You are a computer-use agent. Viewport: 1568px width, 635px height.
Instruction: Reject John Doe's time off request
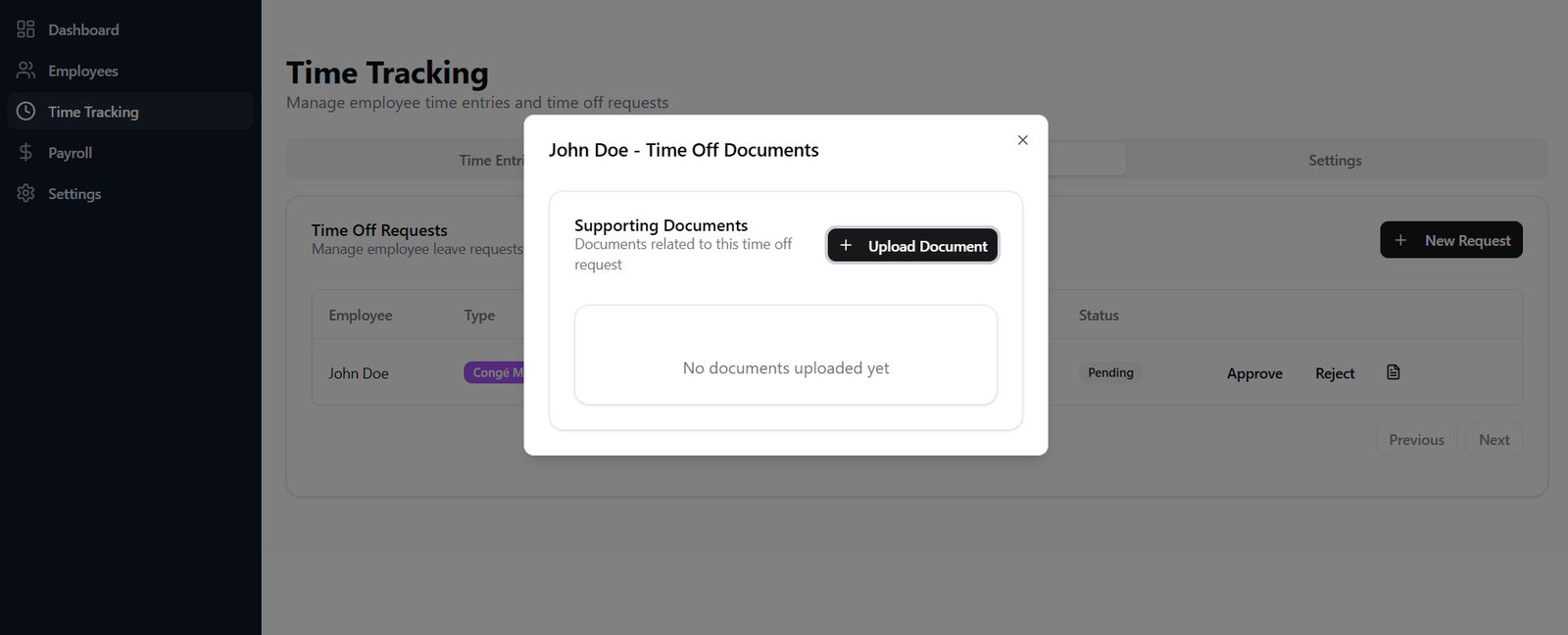[x=1335, y=373]
